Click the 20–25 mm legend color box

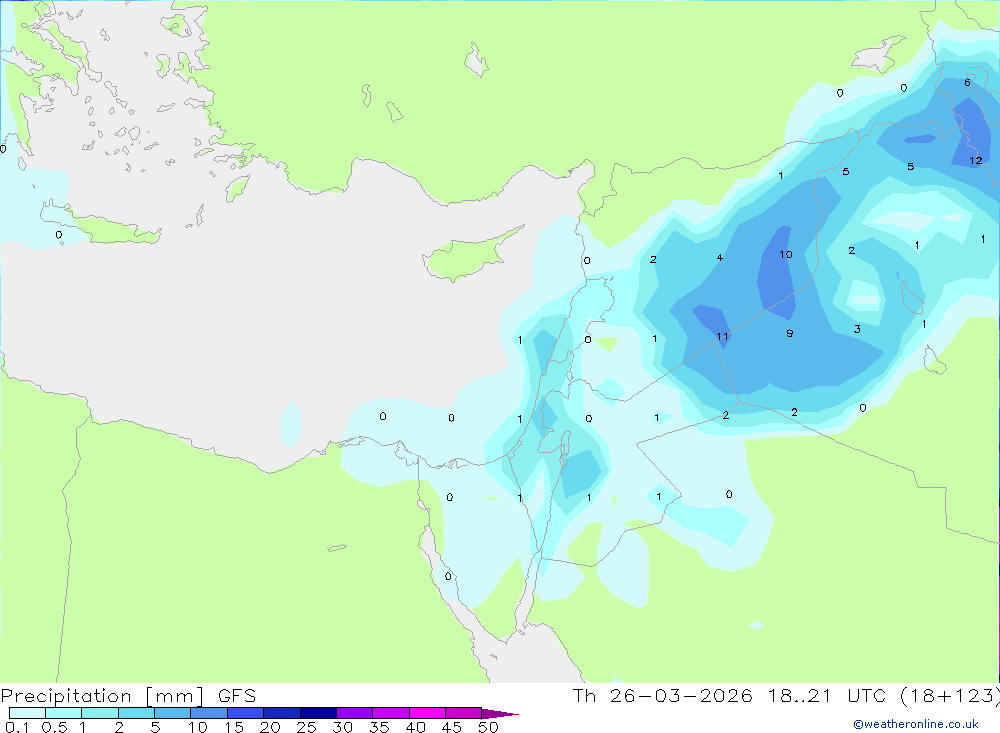pos(282,713)
